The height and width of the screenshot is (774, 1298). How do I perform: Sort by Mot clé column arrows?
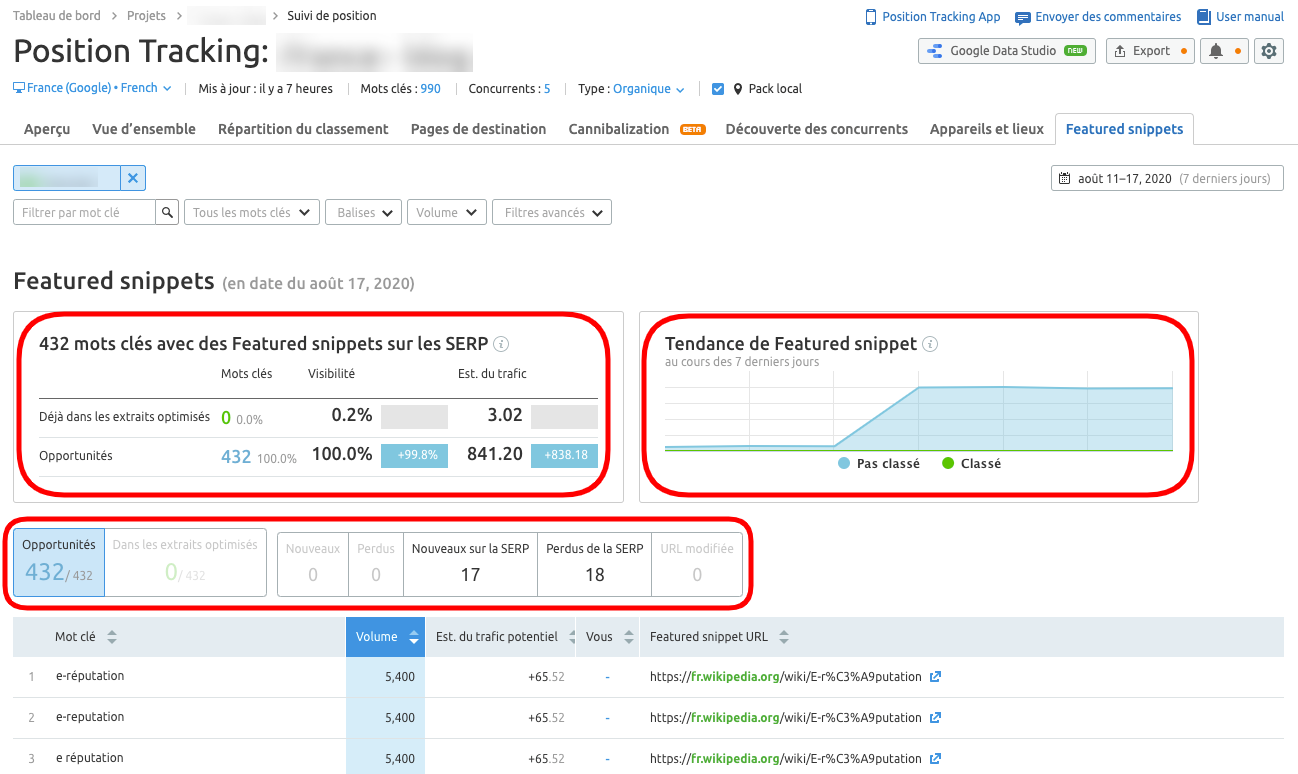pyautogui.click(x=112, y=637)
